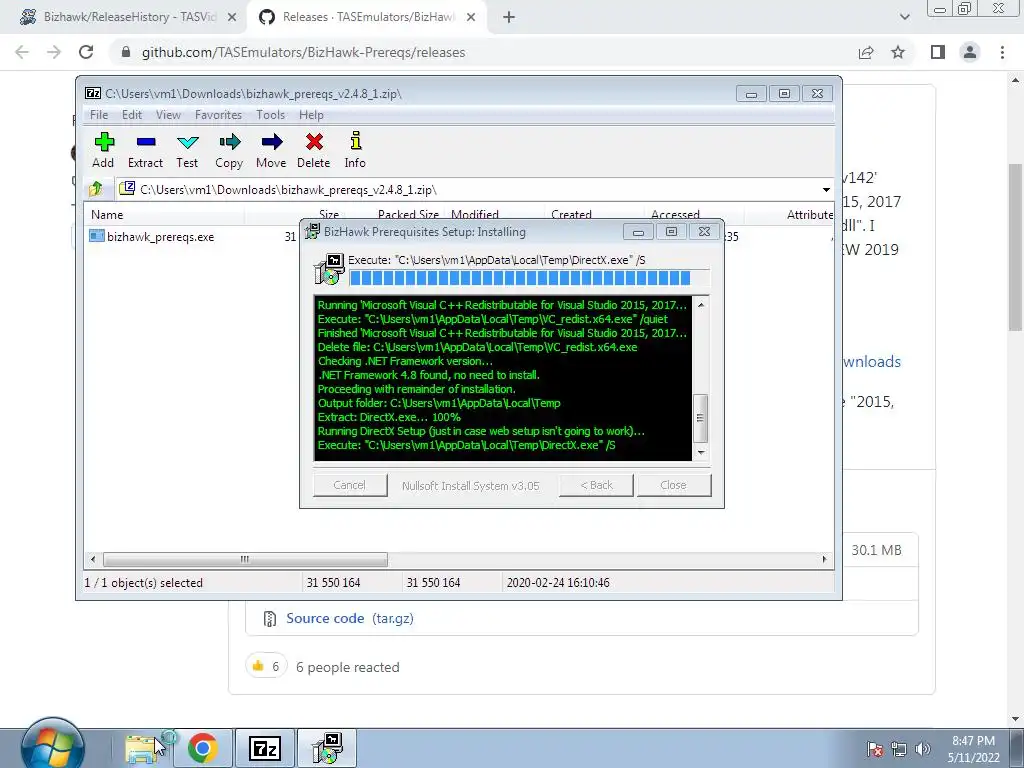Click the 7-Zip horizontal scroll right arrow
The width and height of the screenshot is (1024, 768).
tap(824, 559)
